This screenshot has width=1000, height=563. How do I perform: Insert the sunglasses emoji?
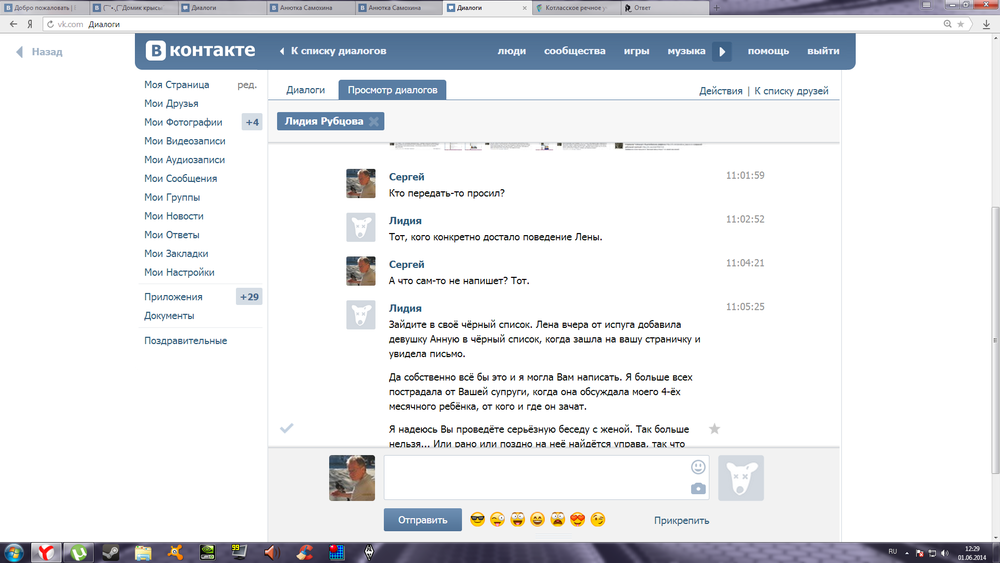coord(477,520)
